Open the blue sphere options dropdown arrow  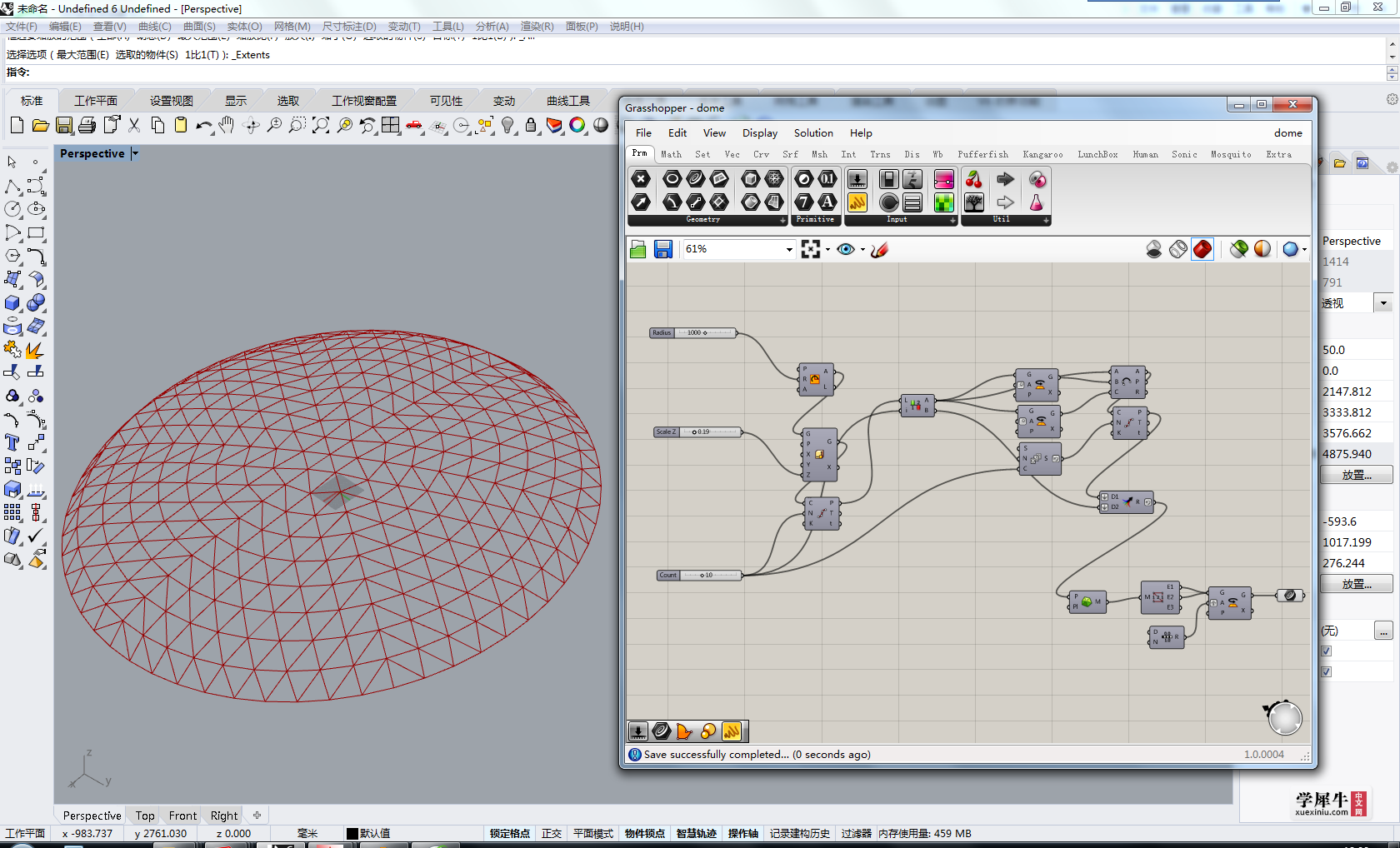pyautogui.click(x=1304, y=249)
